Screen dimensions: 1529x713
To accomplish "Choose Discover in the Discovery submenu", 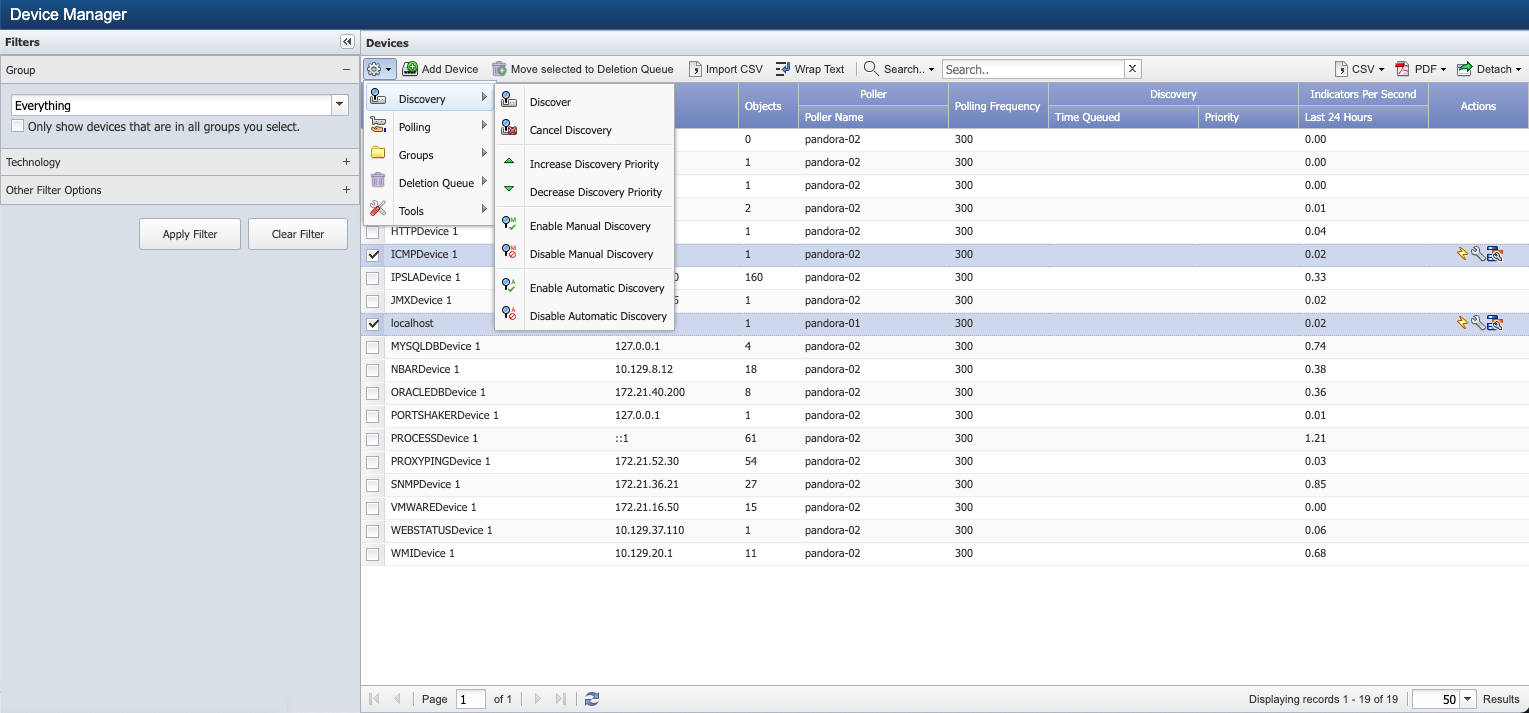I will pos(585,102).
